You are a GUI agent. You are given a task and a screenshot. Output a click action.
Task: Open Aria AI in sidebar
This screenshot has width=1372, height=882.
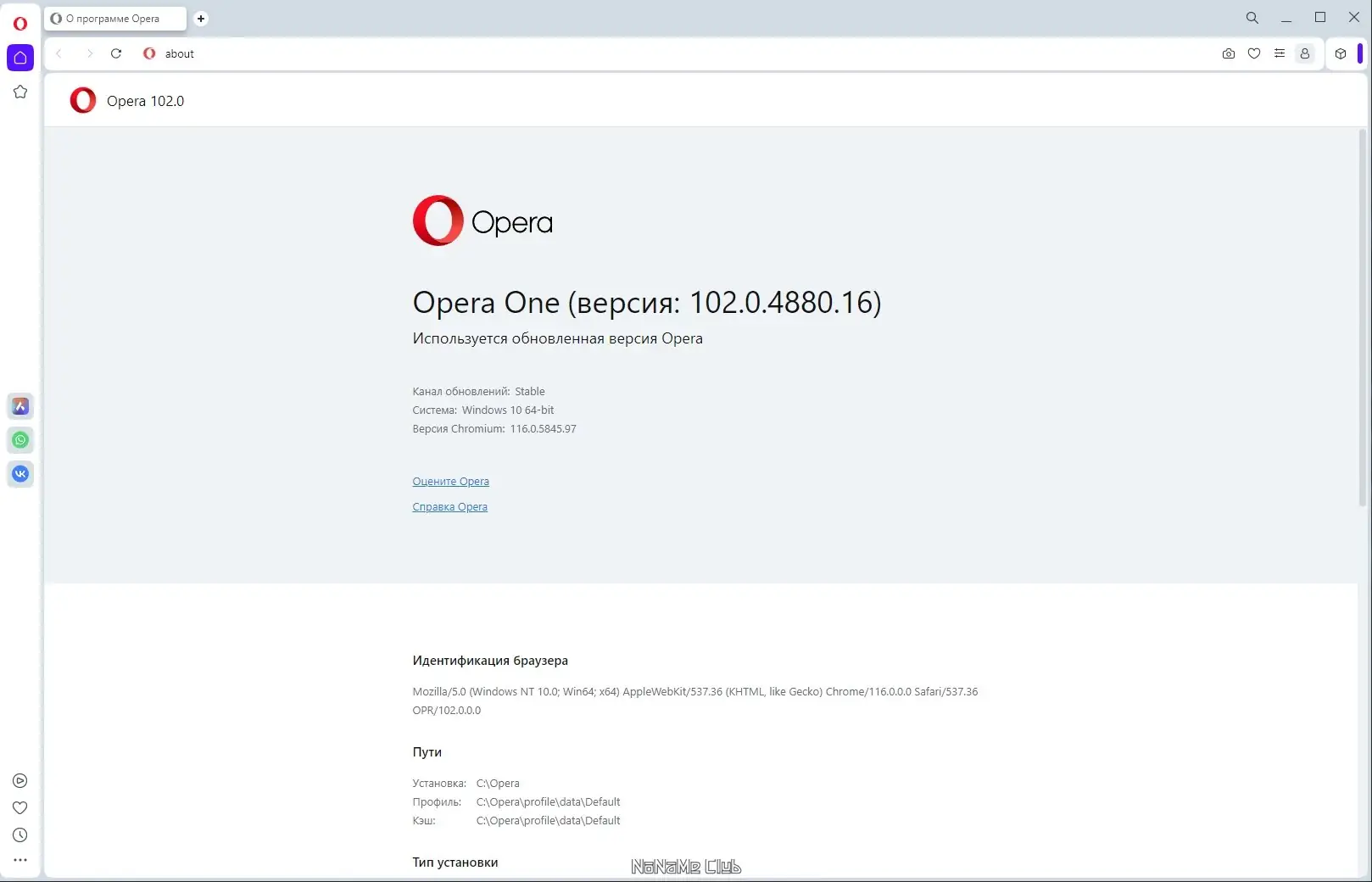click(20, 406)
